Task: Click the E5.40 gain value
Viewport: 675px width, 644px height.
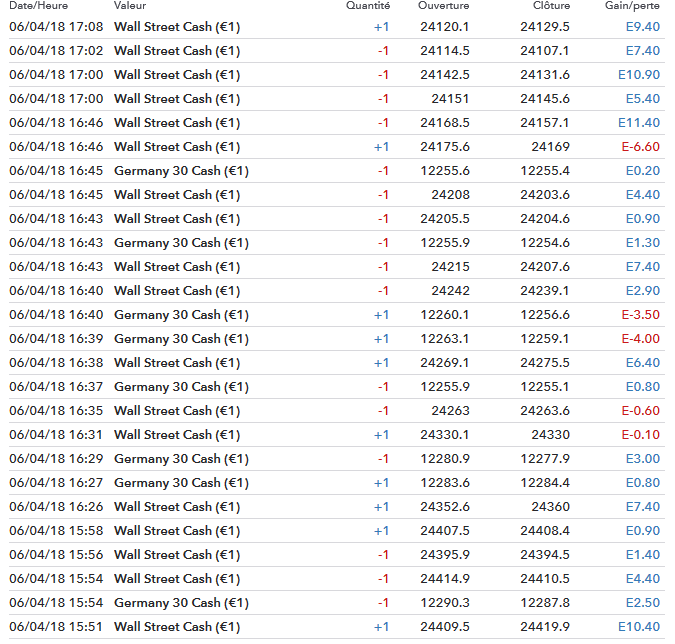Action: click(x=643, y=99)
